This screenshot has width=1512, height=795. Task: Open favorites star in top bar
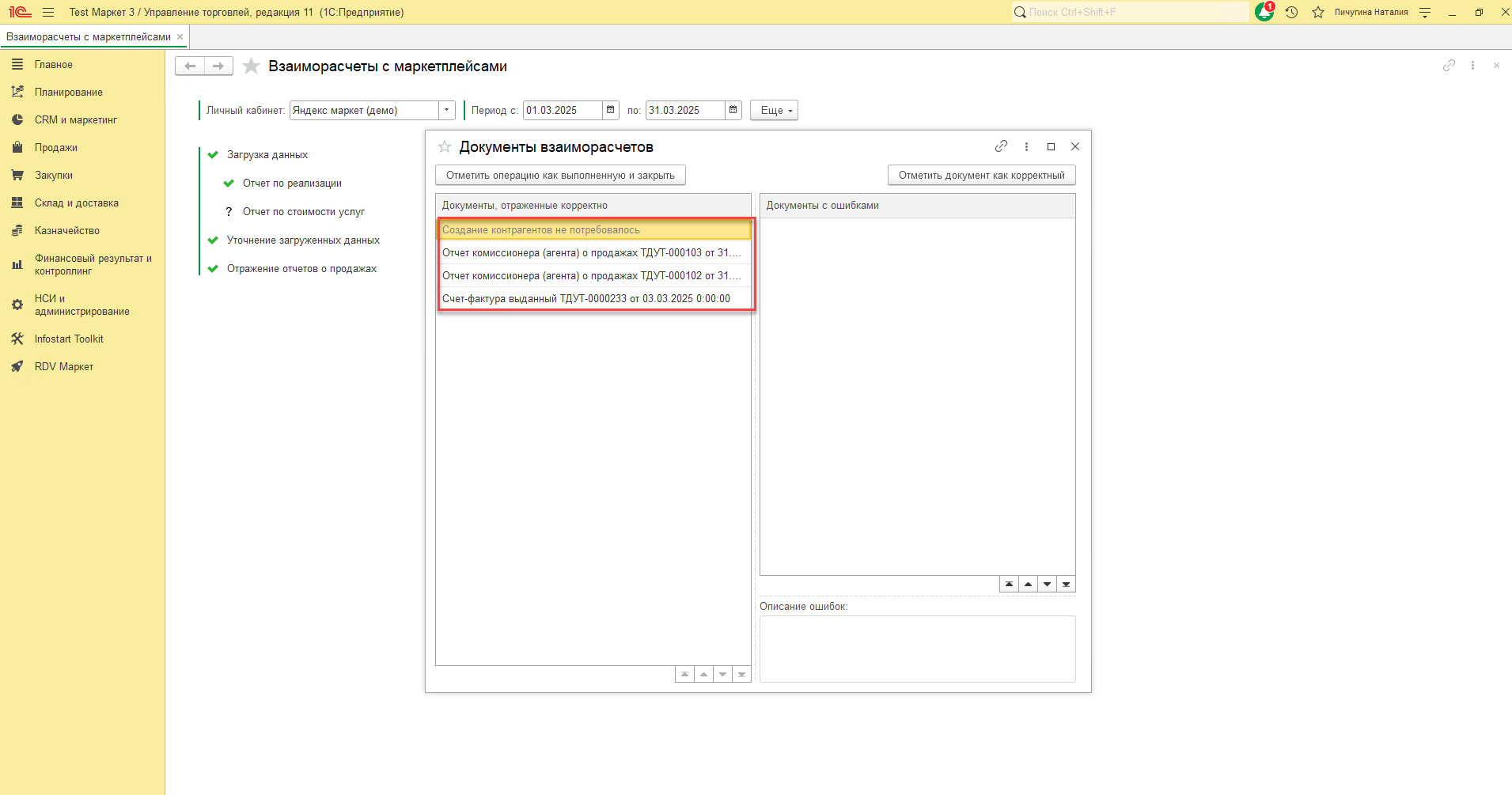pyautogui.click(x=1317, y=13)
